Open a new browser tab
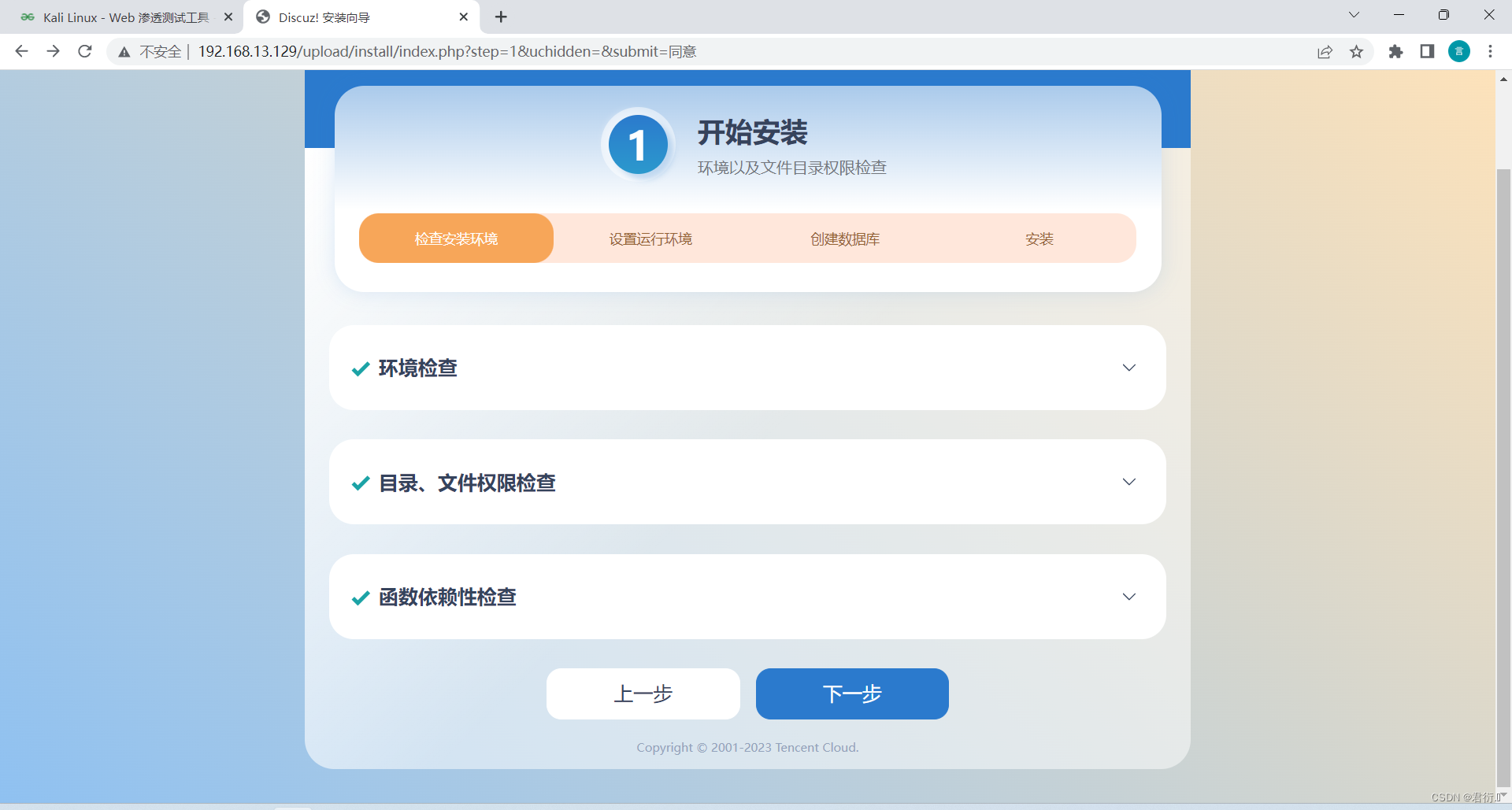 pos(501,17)
